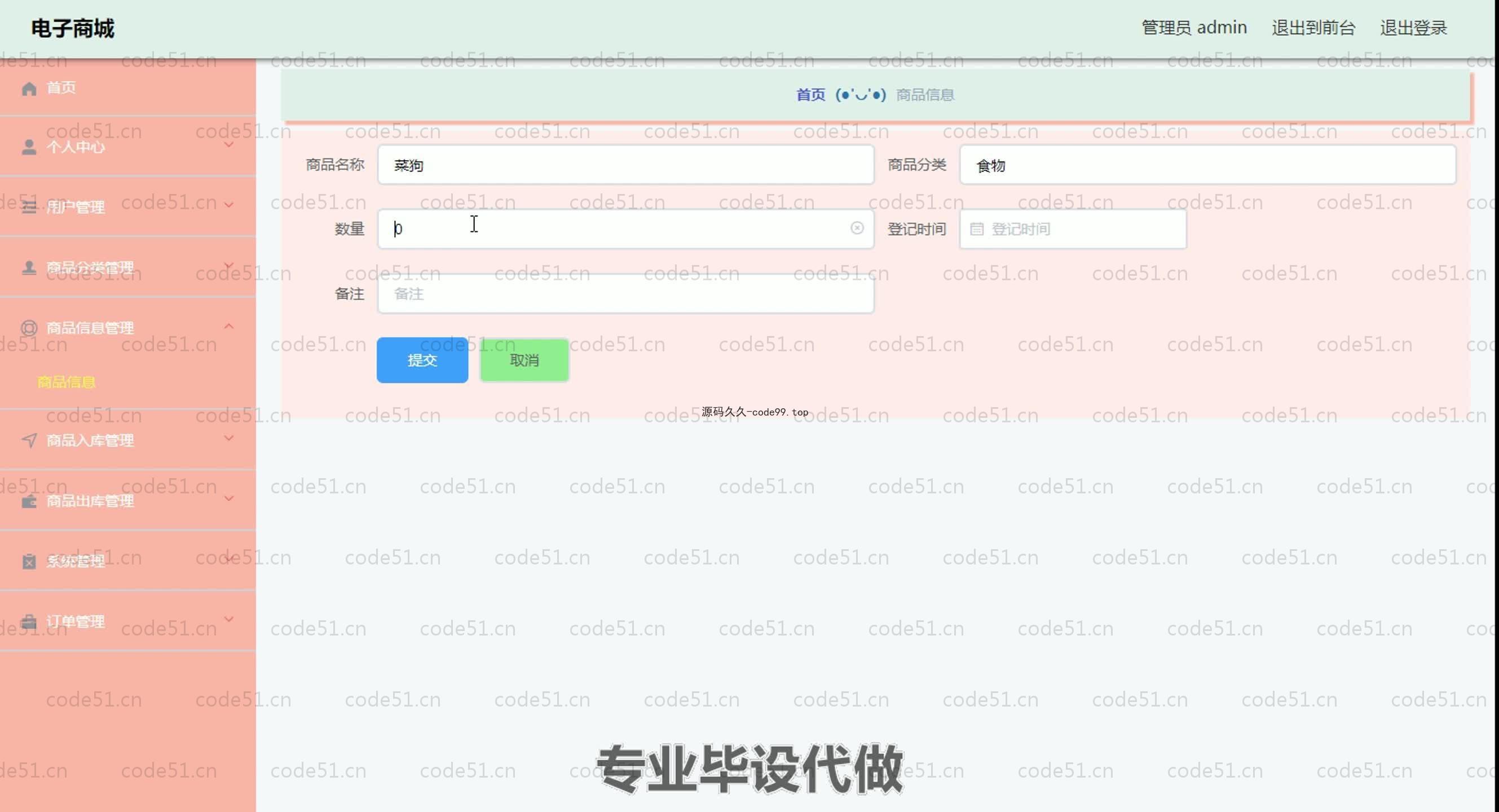Screen dimensions: 1499x812
Task: Click the person icon beside 个人中心
Action: 29,147
